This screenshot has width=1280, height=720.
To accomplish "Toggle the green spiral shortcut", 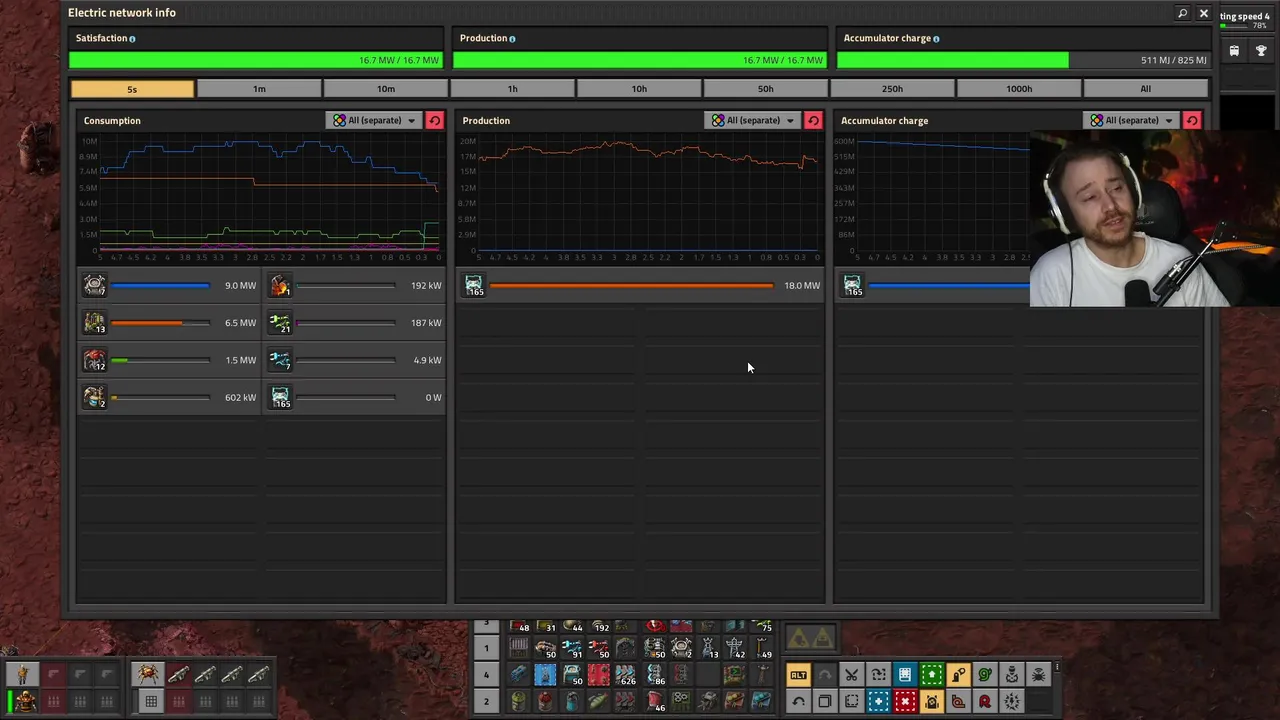I will (985, 675).
